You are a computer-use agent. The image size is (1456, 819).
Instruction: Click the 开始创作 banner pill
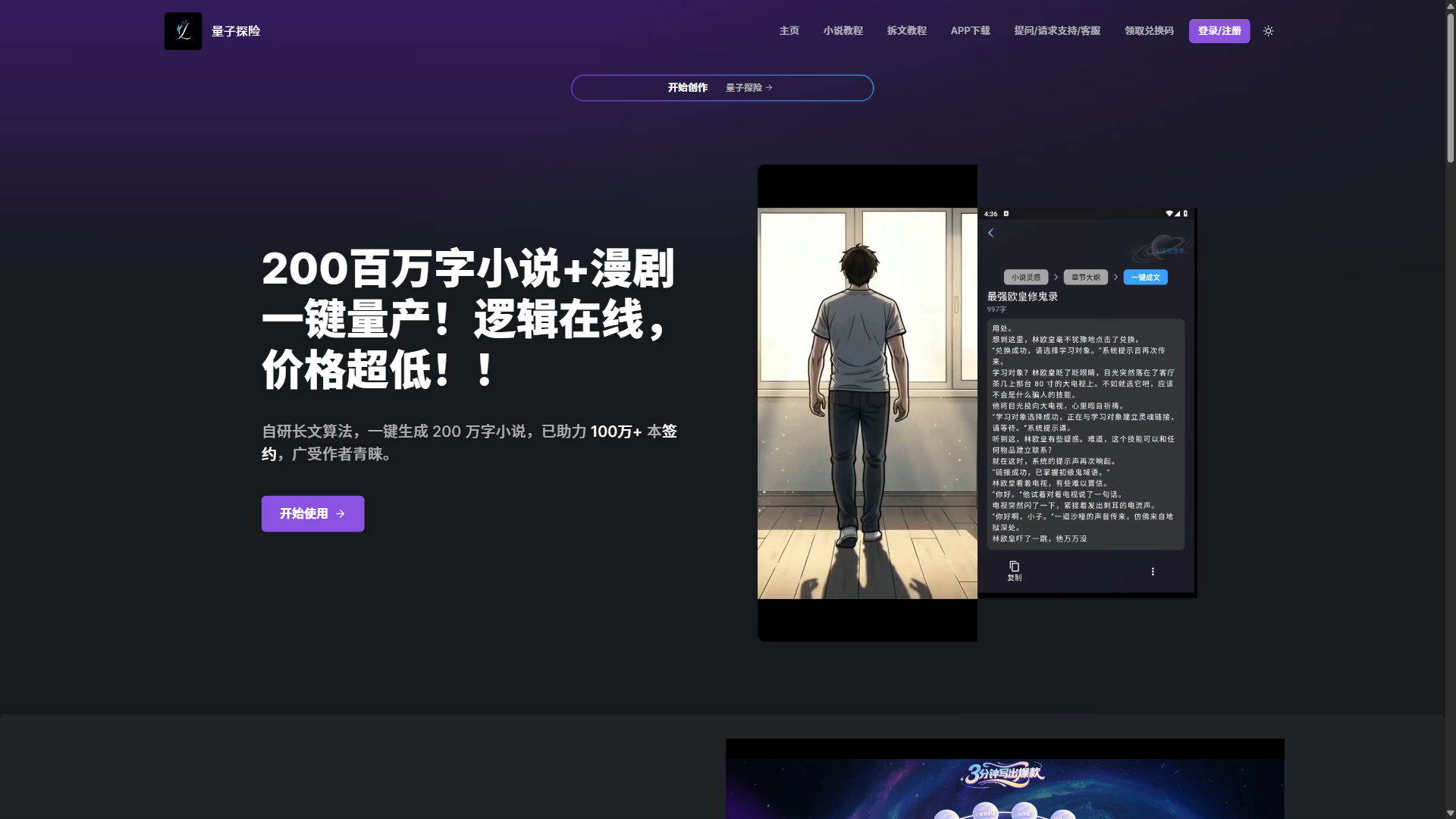(x=687, y=88)
